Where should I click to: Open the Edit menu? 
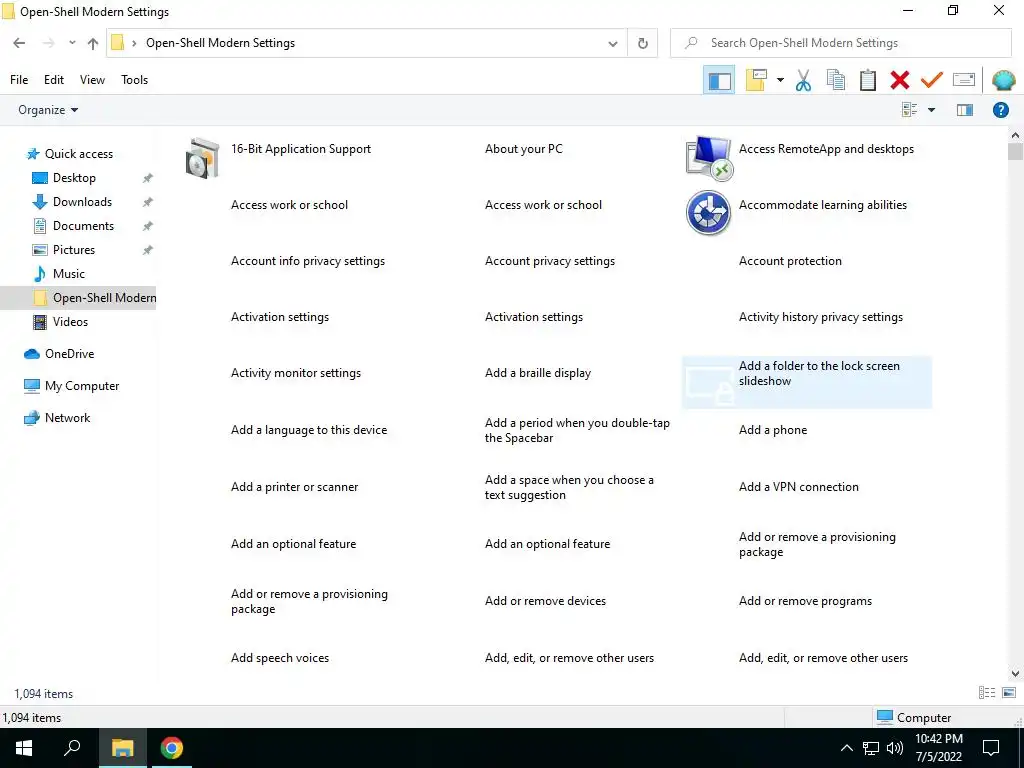point(54,80)
